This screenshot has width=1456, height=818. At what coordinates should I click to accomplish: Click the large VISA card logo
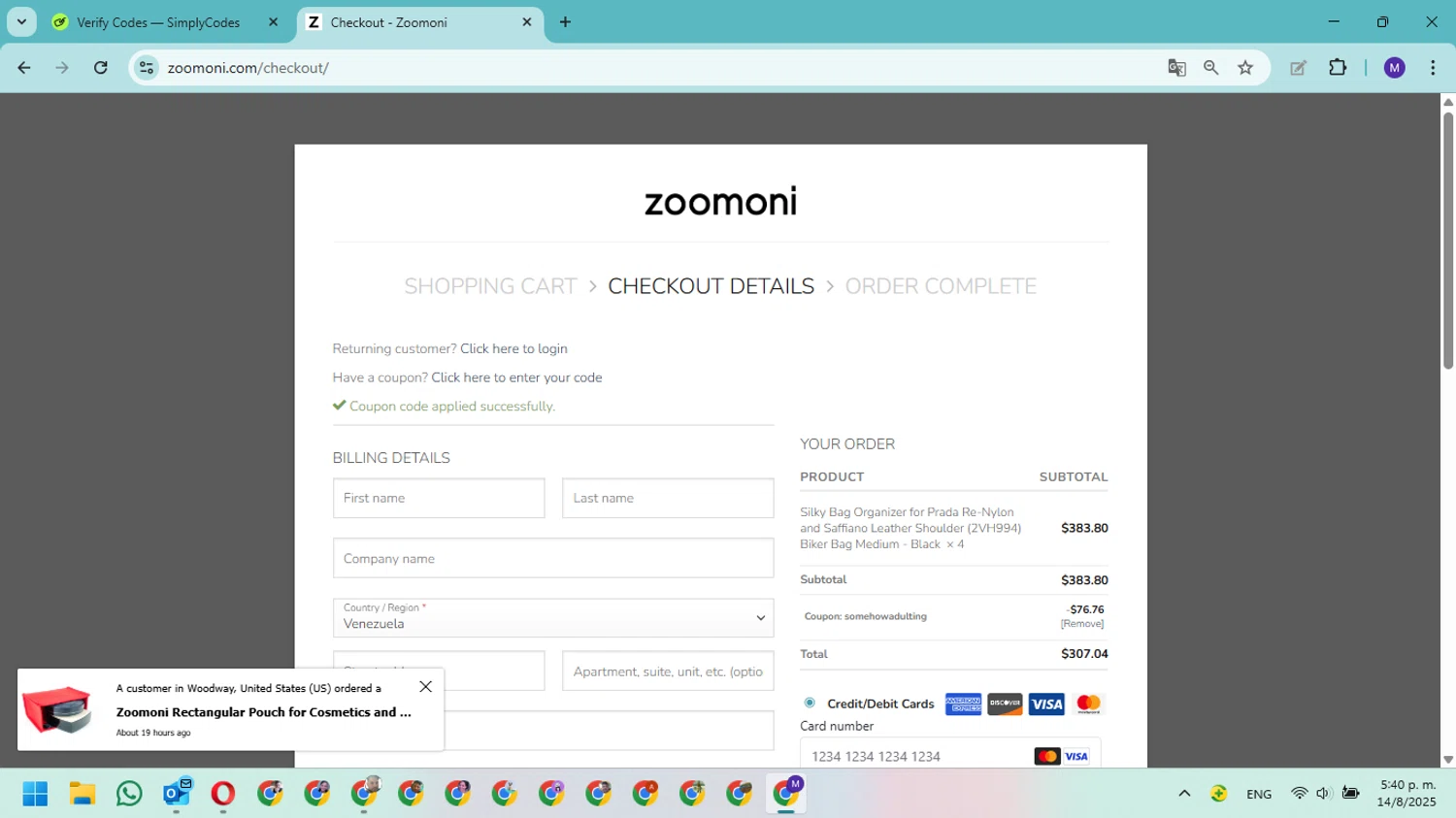(x=1046, y=704)
